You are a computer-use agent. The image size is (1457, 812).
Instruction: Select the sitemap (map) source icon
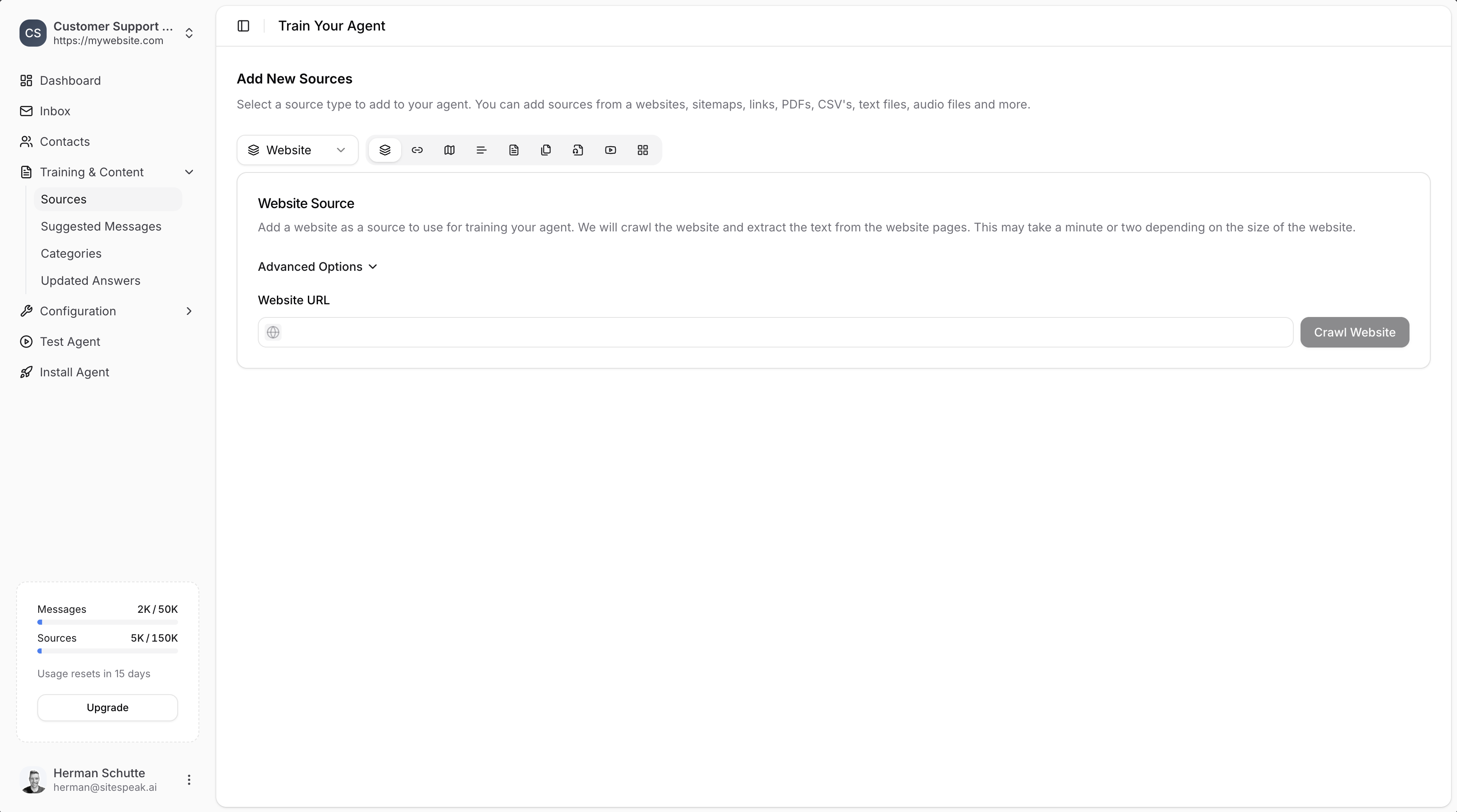pyautogui.click(x=449, y=150)
